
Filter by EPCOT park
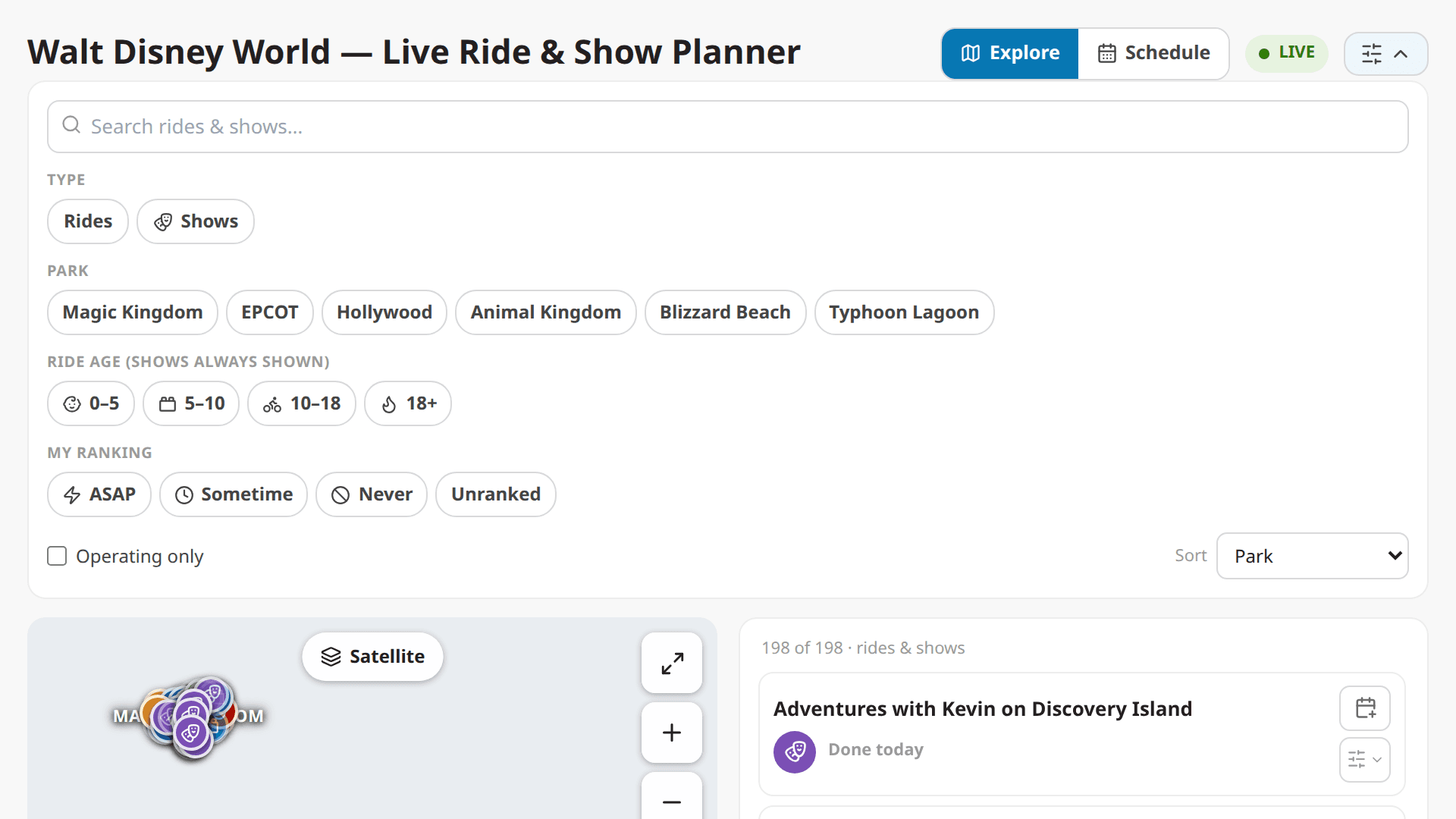click(x=270, y=312)
